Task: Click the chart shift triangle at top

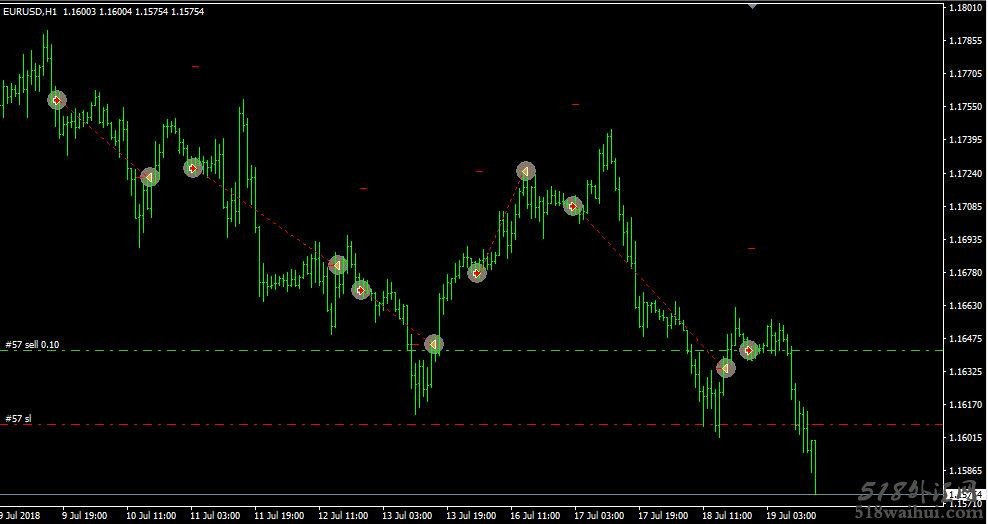Action: (752, 5)
